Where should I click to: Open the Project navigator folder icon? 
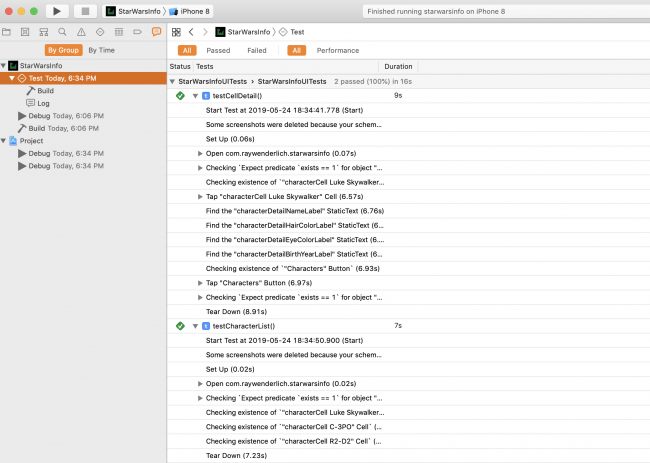click(6, 32)
